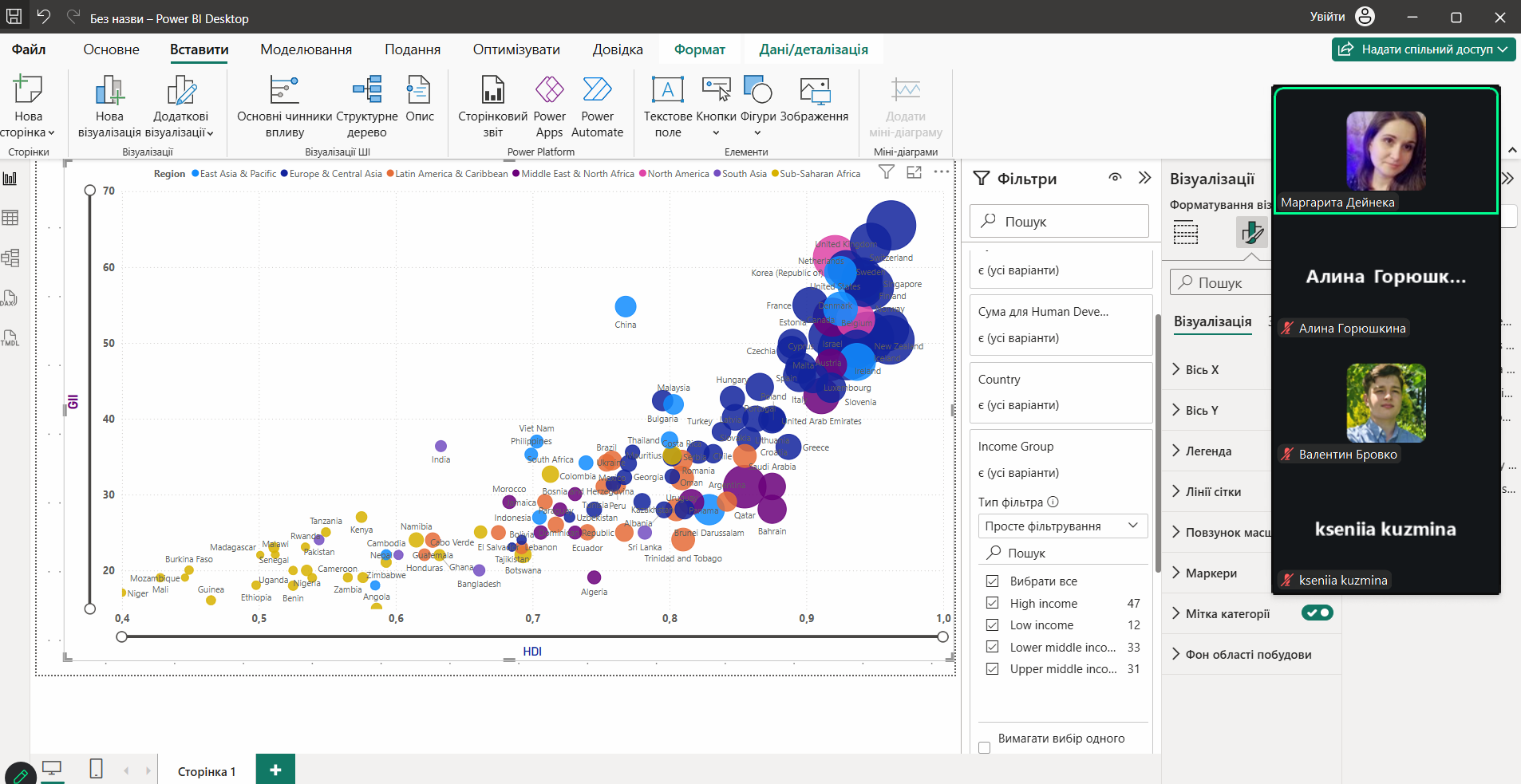Click the save icon in the title bar
Viewport: 1521px width, 784px height.
14,16
